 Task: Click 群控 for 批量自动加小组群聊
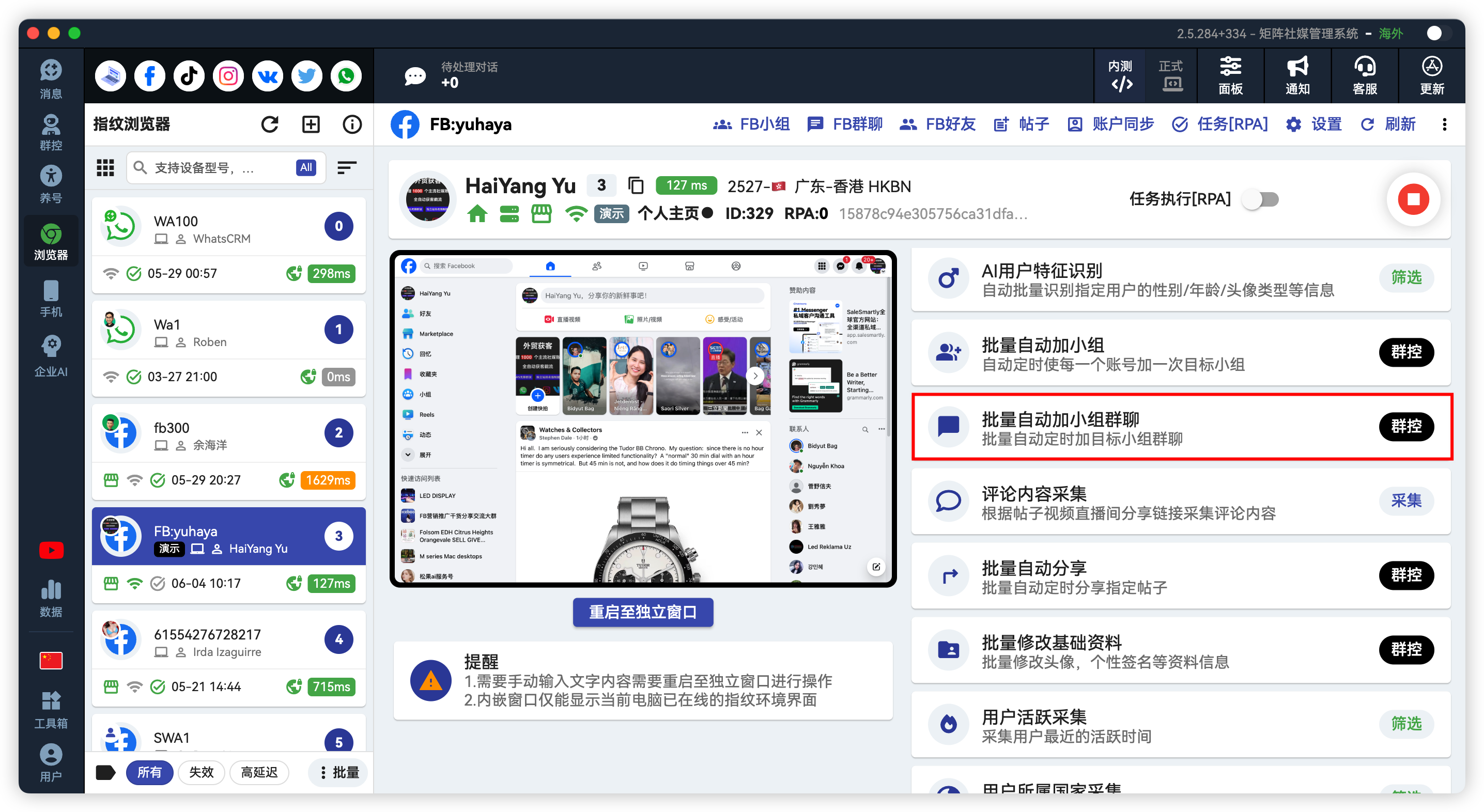(x=1406, y=427)
